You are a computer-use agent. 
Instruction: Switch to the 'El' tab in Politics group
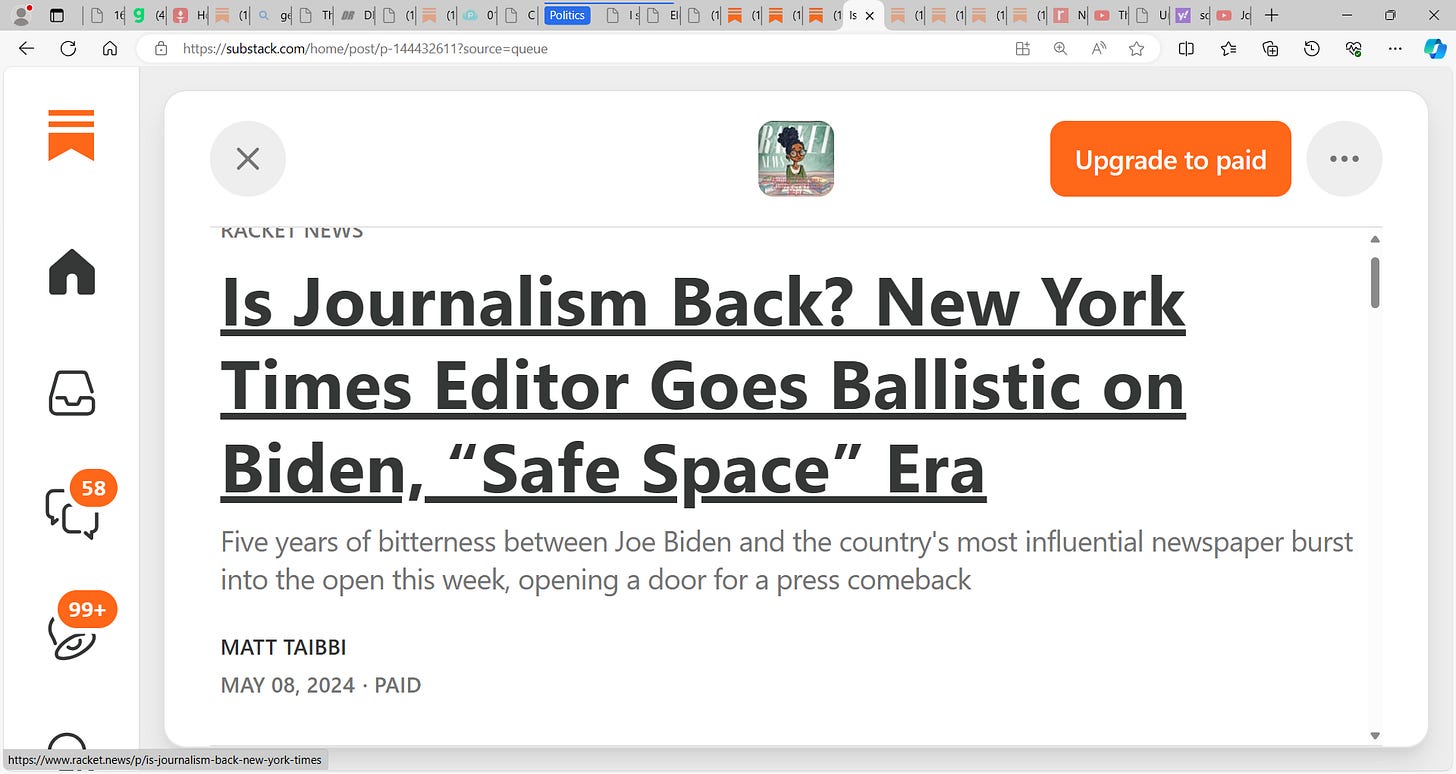click(x=661, y=15)
